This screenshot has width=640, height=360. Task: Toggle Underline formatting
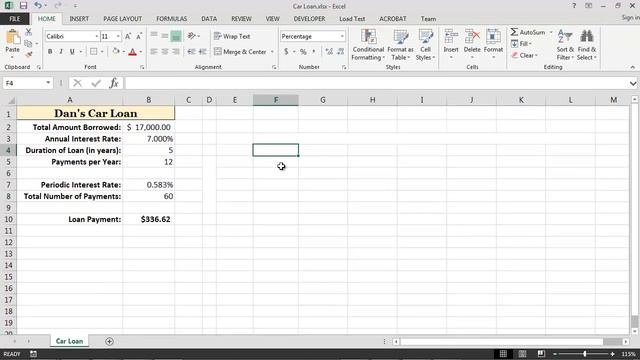[72, 51]
